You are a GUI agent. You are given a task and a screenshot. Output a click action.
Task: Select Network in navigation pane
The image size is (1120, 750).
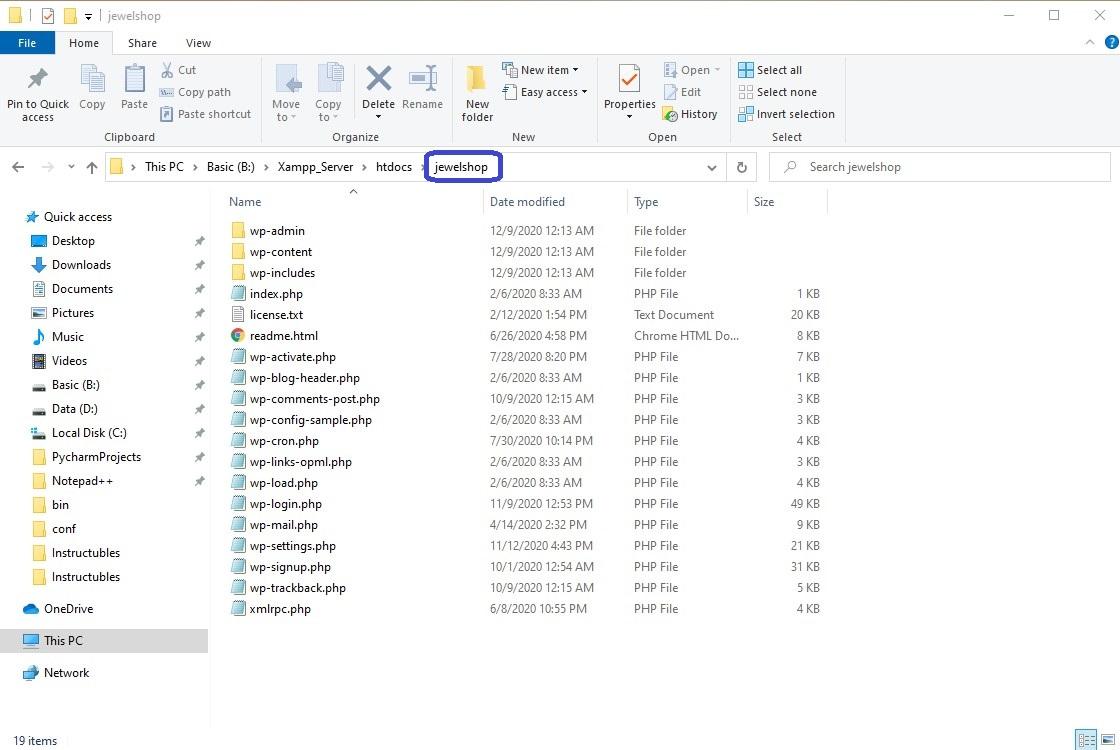pos(66,673)
